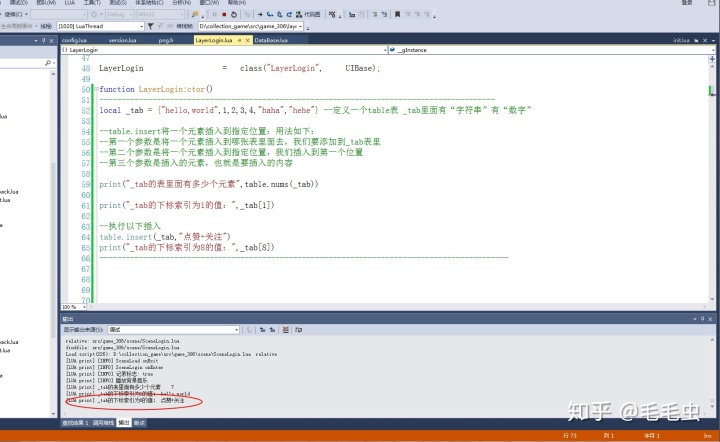Switch to the init.lua tab on the right

click(681, 40)
